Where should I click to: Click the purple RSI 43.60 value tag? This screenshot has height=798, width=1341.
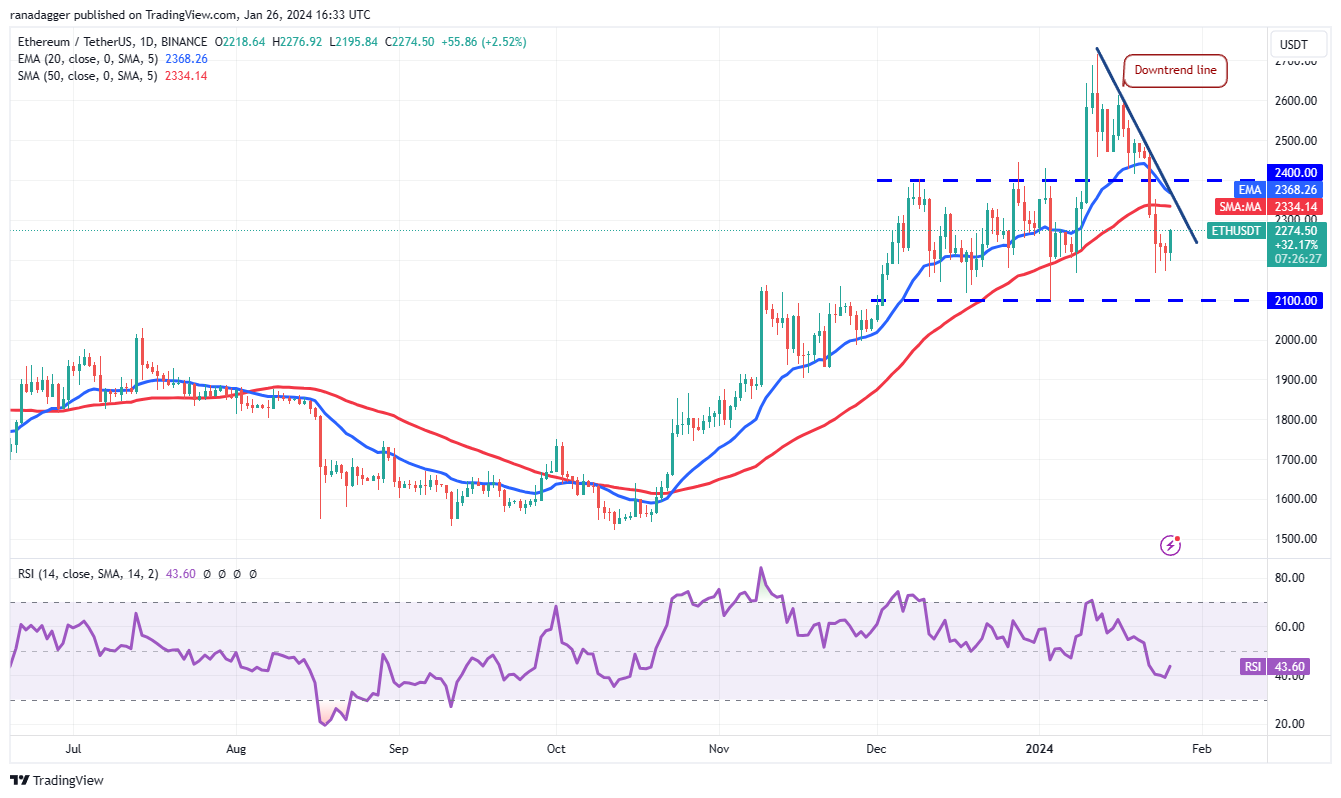tap(1283, 666)
